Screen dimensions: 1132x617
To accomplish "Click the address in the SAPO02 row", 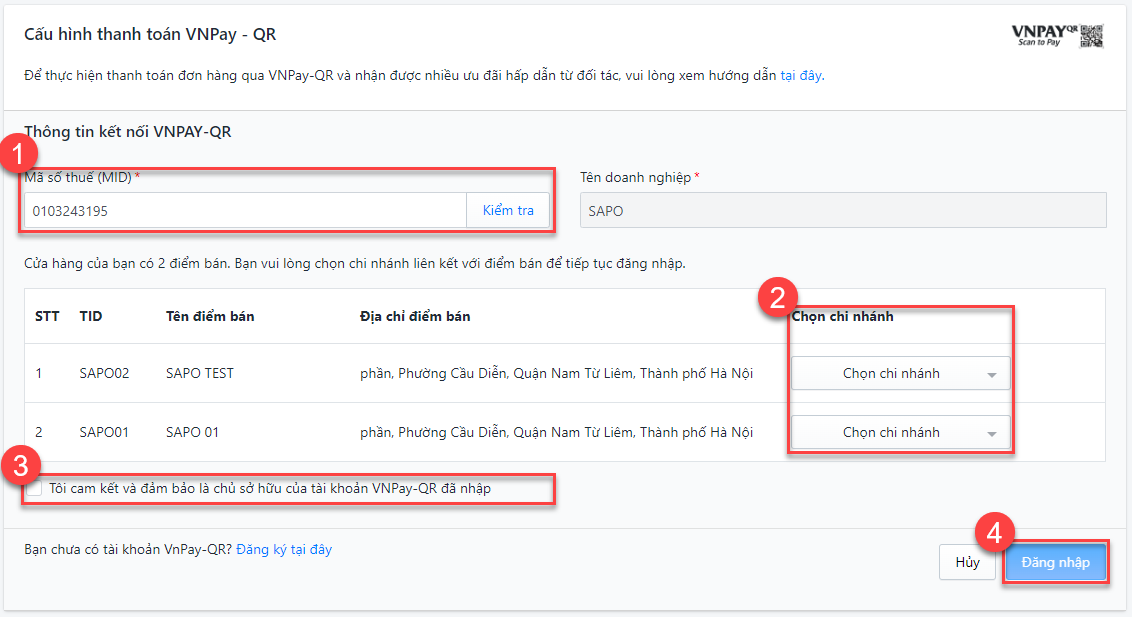I will (x=557, y=373).
